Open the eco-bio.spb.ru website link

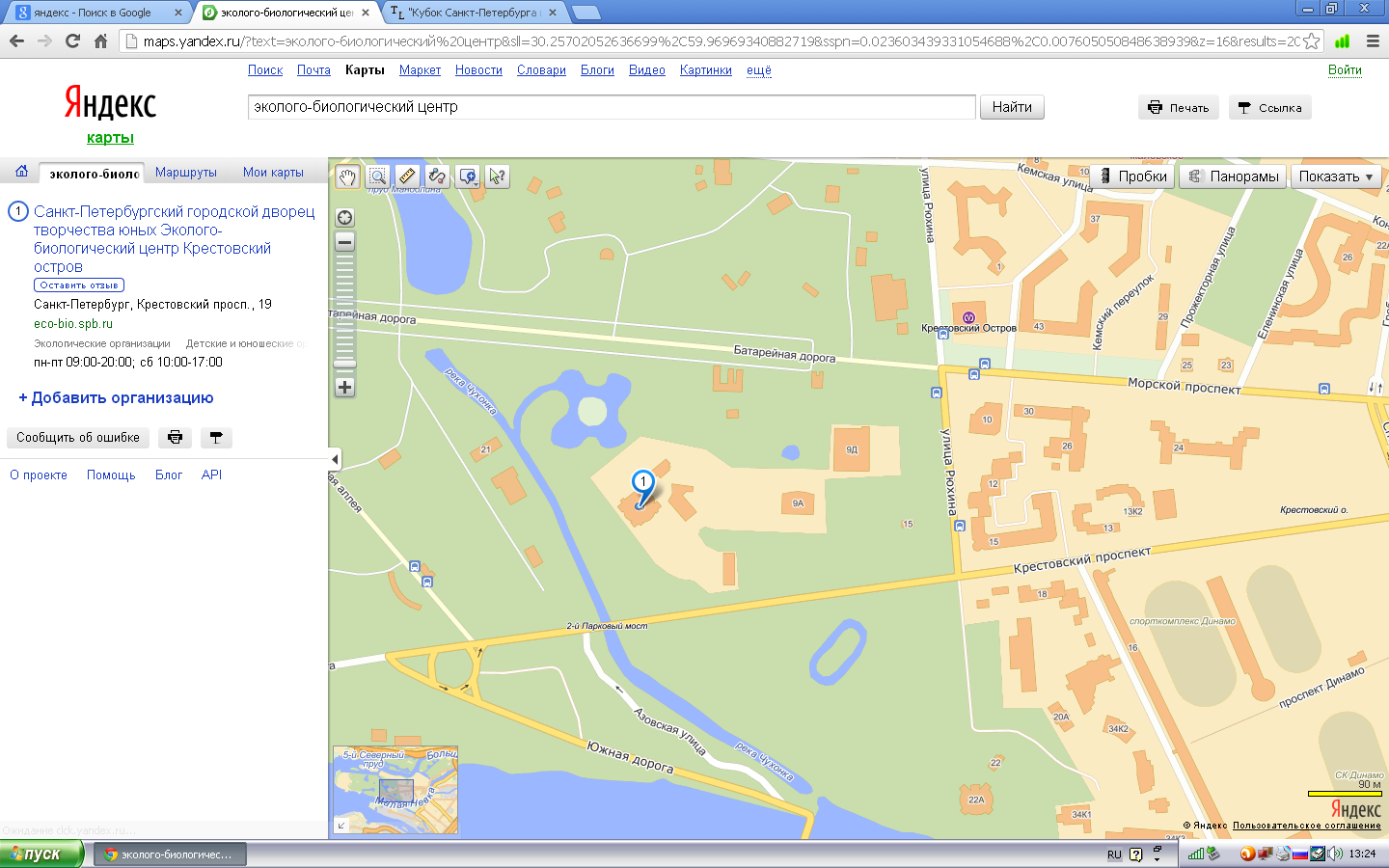73,324
